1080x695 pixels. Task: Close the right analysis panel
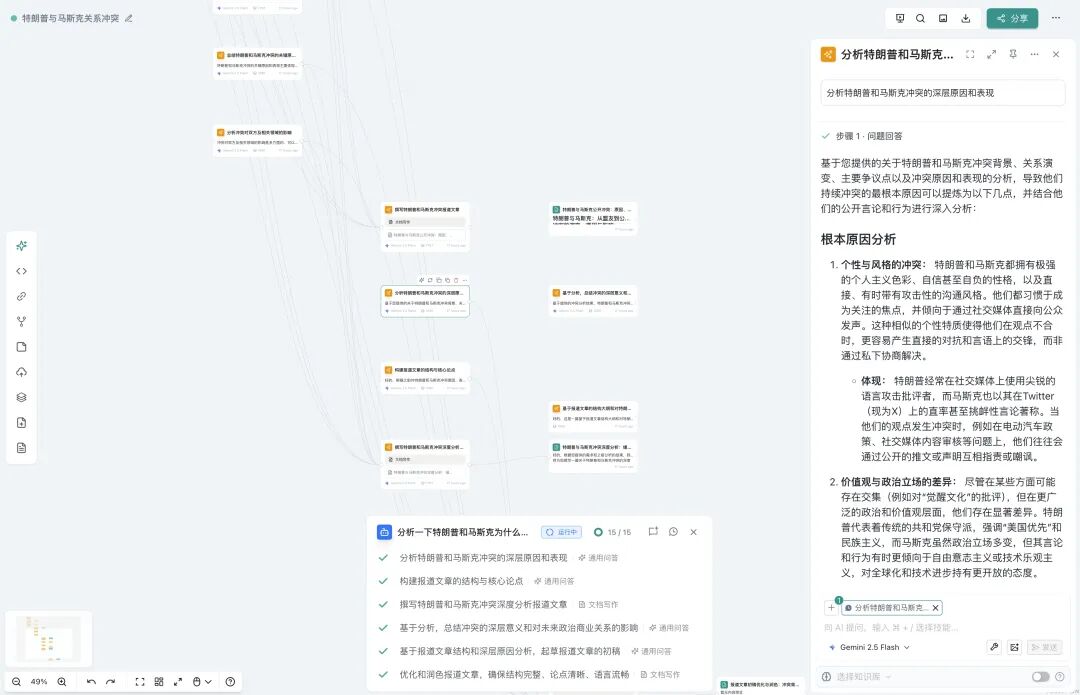pyautogui.click(x=1056, y=54)
